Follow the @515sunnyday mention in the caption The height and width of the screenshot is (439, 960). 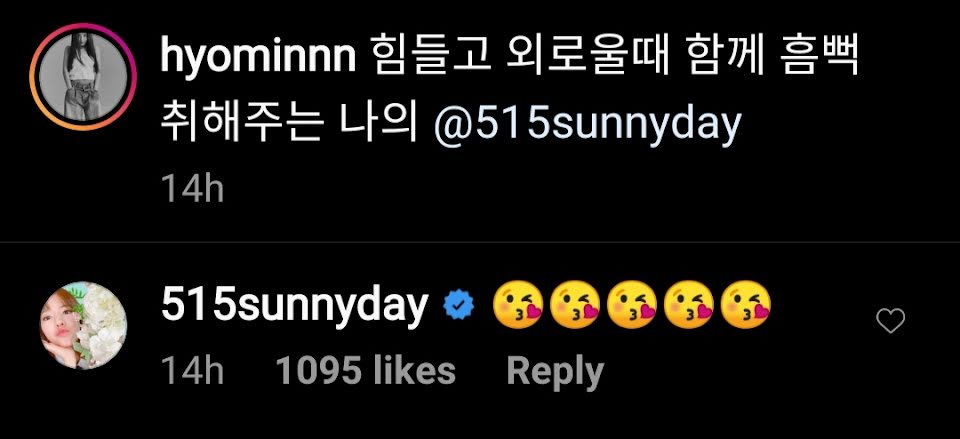pyautogui.click(x=587, y=125)
